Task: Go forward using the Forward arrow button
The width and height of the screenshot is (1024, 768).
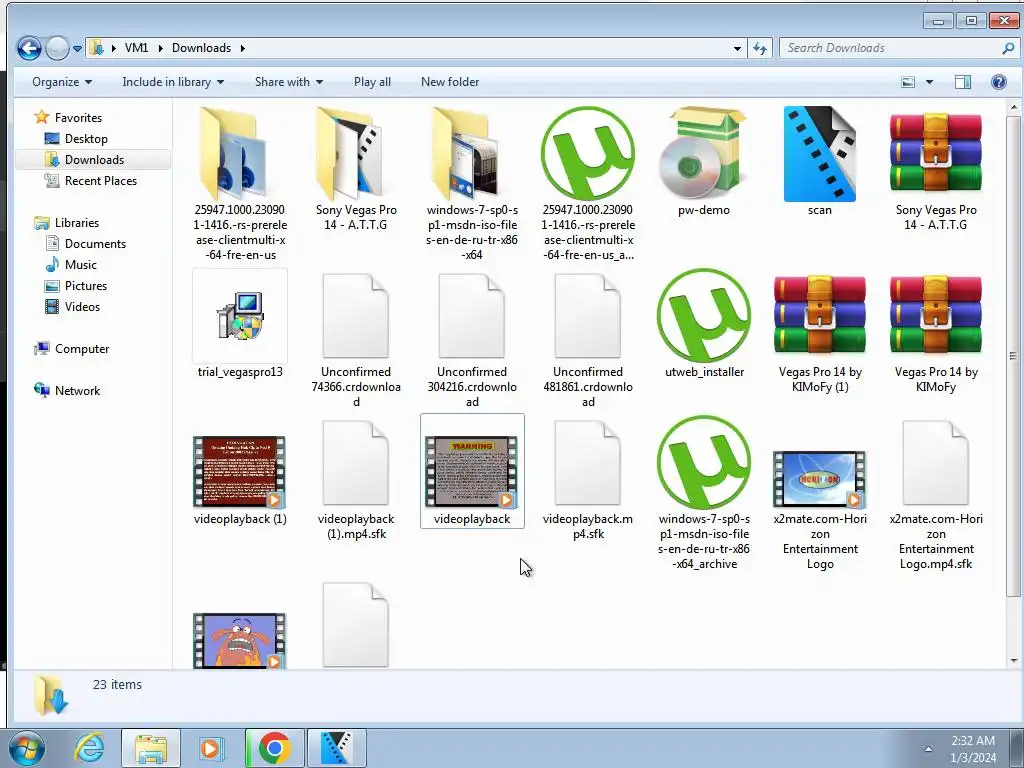Action: click(x=57, y=48)
